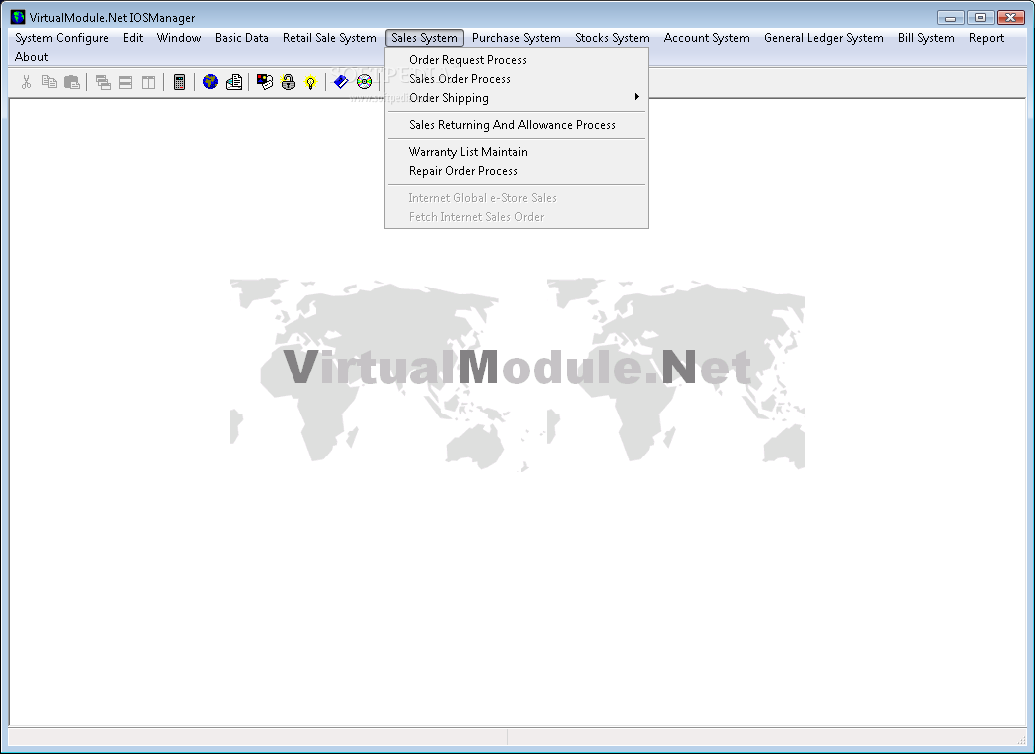Viewport: 1035px width, 754px height.
Task: Click the Copy toolbar icon
Action: pyautogui.click(x=50, y=82)
